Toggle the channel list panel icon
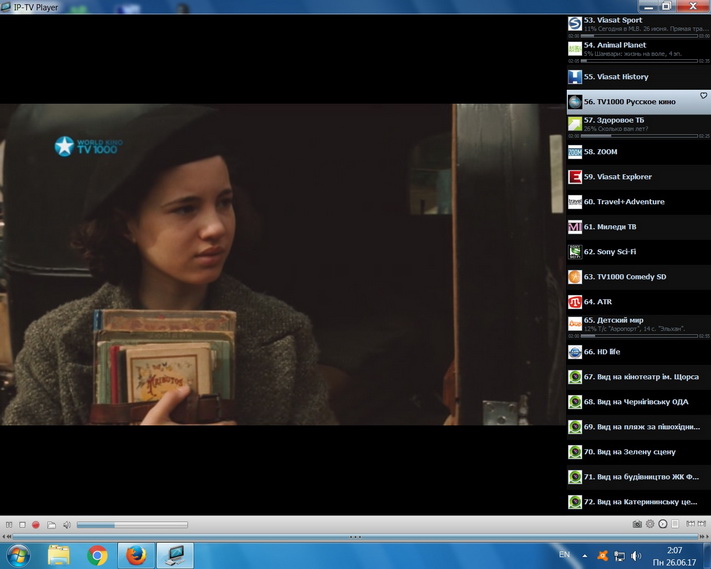 (x=675, y=524)
